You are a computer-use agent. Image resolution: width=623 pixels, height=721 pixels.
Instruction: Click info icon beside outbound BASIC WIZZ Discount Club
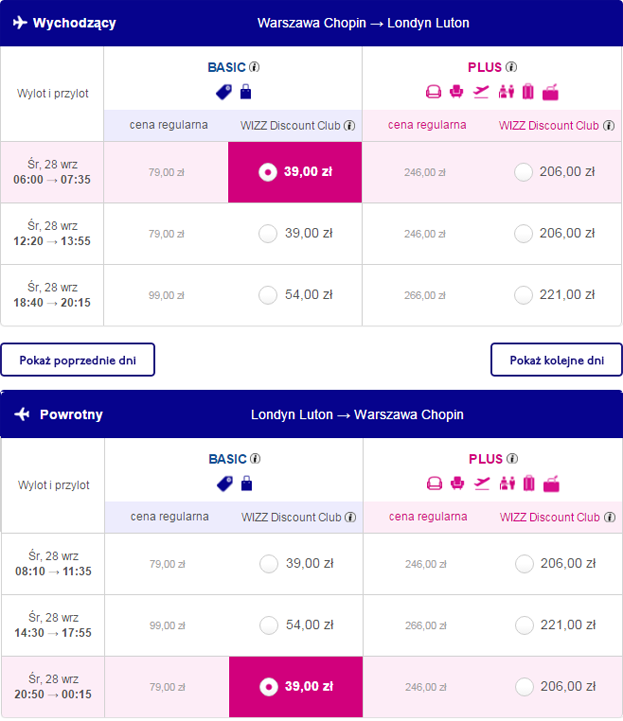coord(349,126)
